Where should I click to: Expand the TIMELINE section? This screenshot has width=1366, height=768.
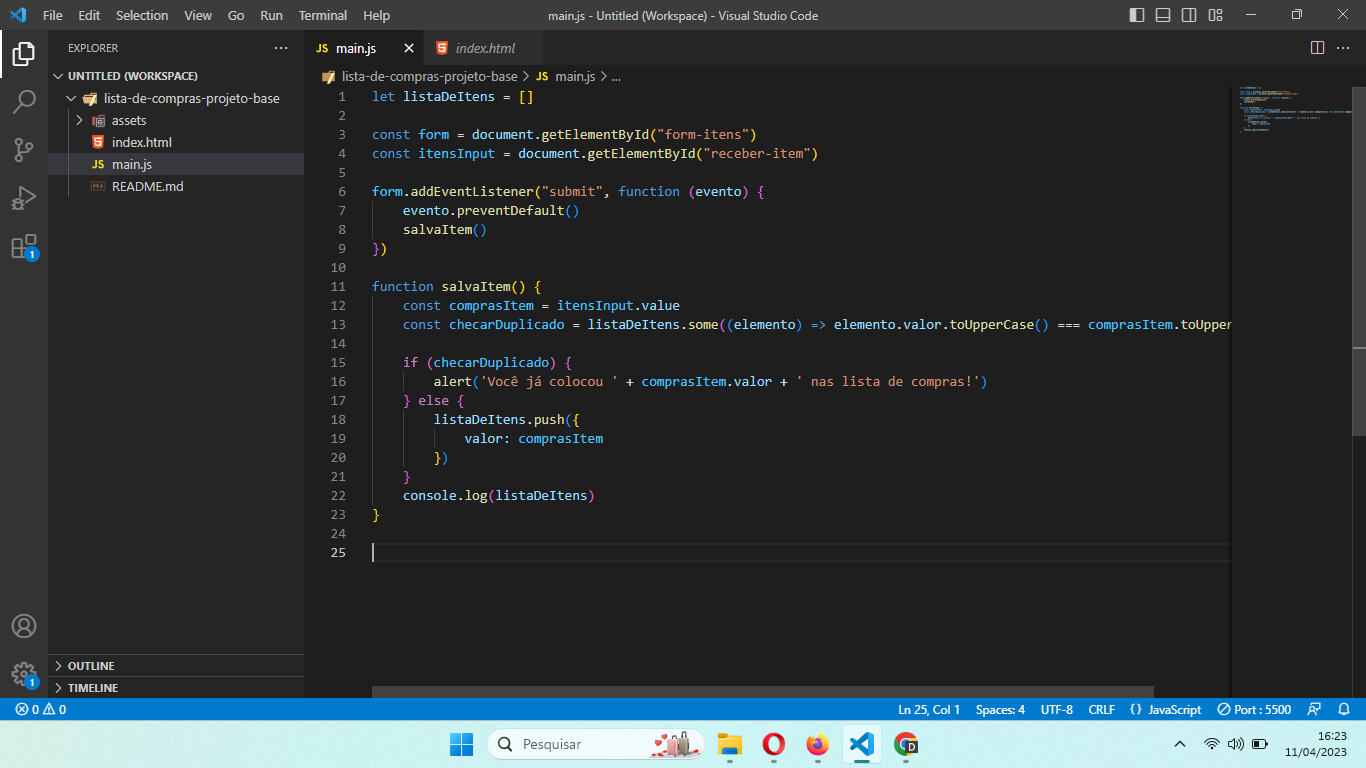(x=176, y=688)
